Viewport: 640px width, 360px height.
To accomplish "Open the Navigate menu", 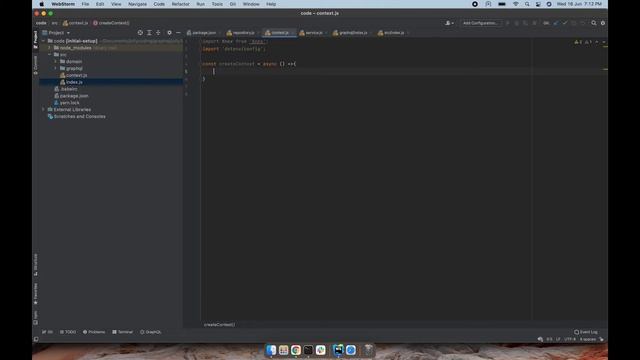I will [x=138, y=4].
